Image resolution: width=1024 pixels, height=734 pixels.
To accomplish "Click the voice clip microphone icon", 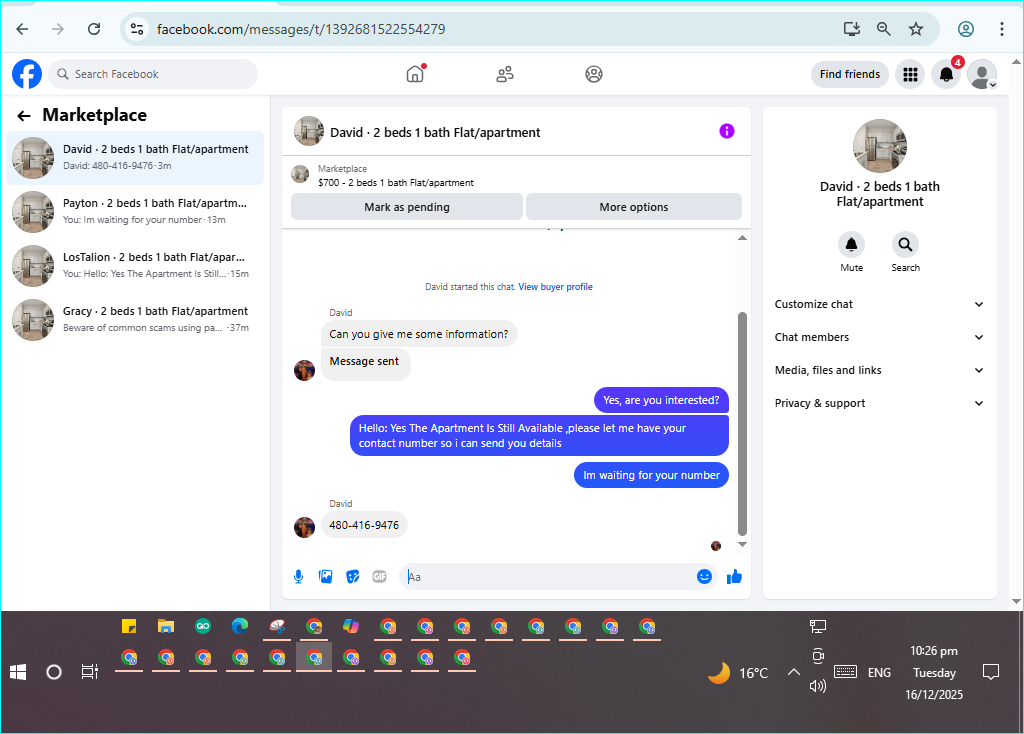I will (298, 577).
